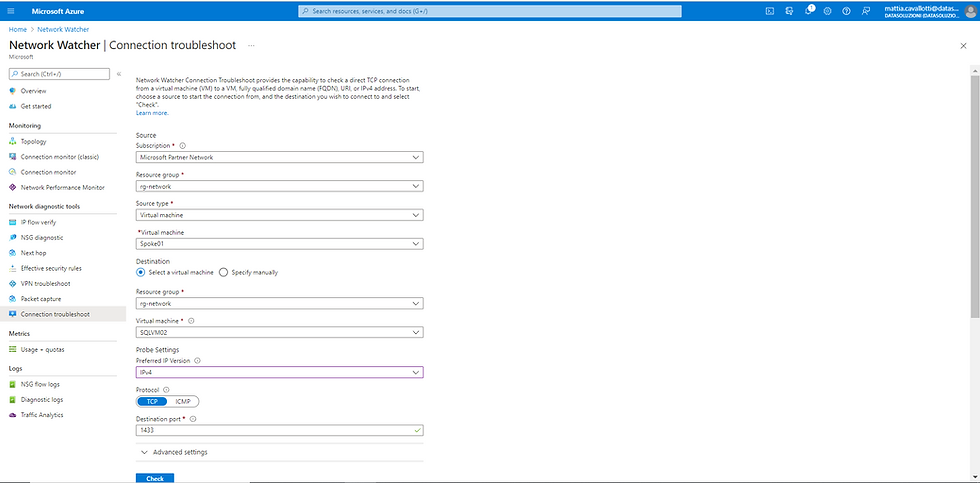Open the ellipsis more options menu
Viewport: 980px width, 483px height.
pos(251,46)
